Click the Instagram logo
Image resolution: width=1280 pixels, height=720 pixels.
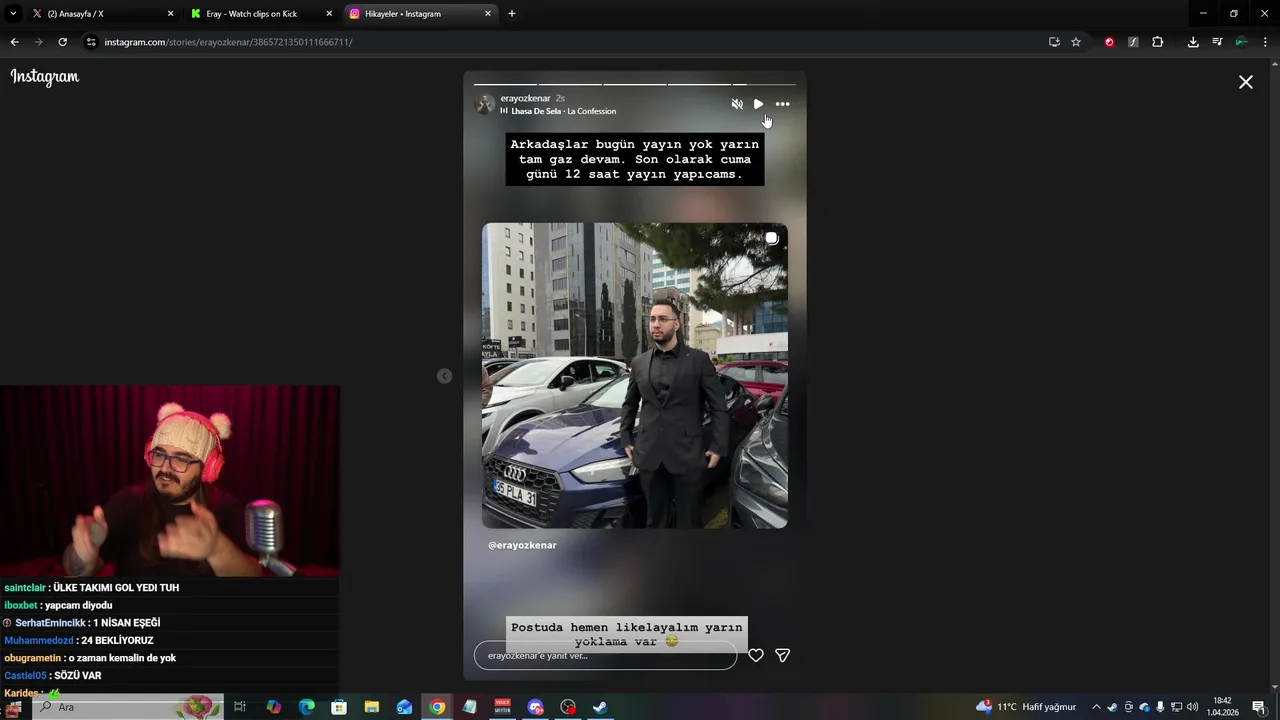click(45, 77)
